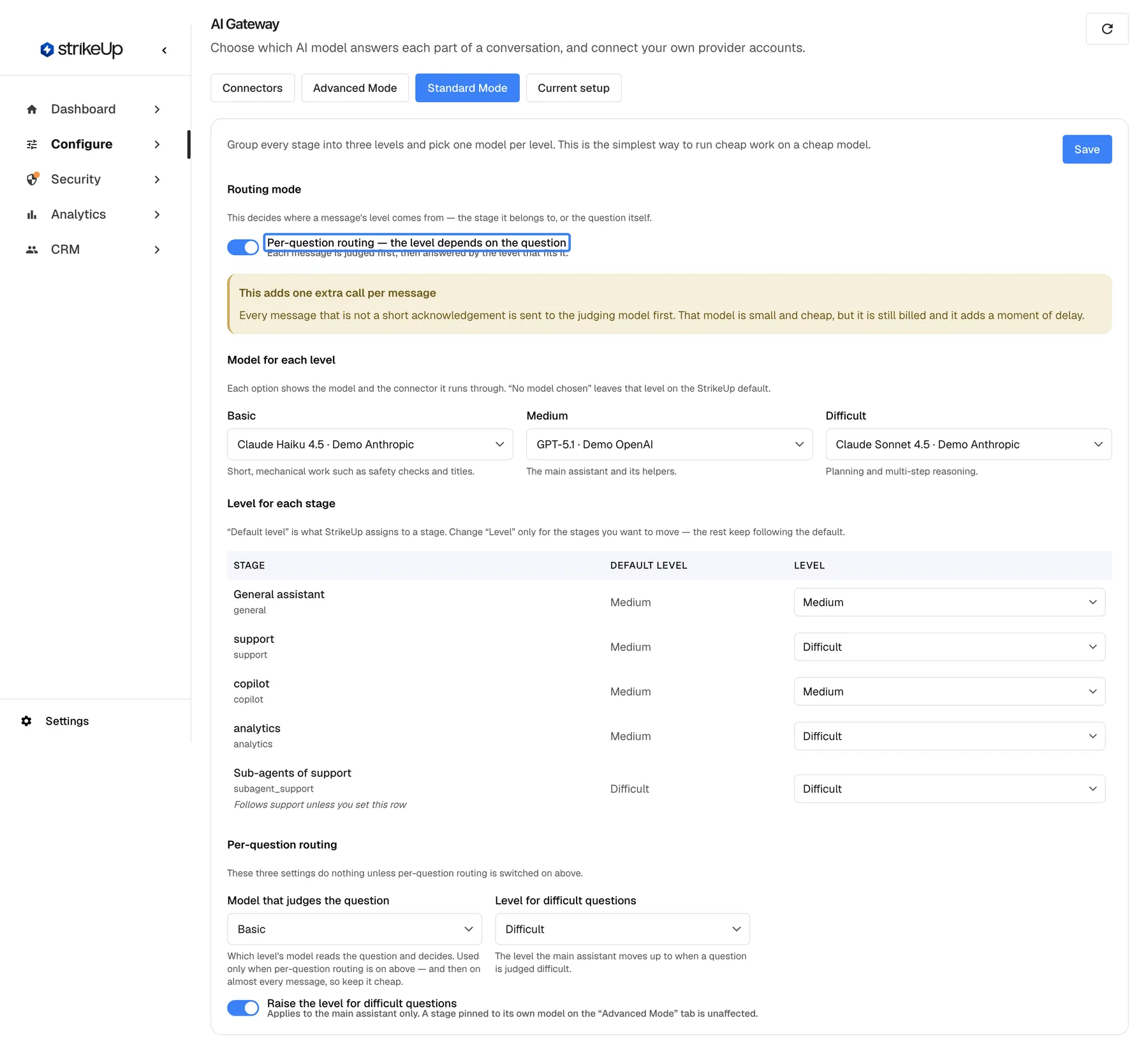
Task: Change the support stage level dropdown
Action: point(949,647)
